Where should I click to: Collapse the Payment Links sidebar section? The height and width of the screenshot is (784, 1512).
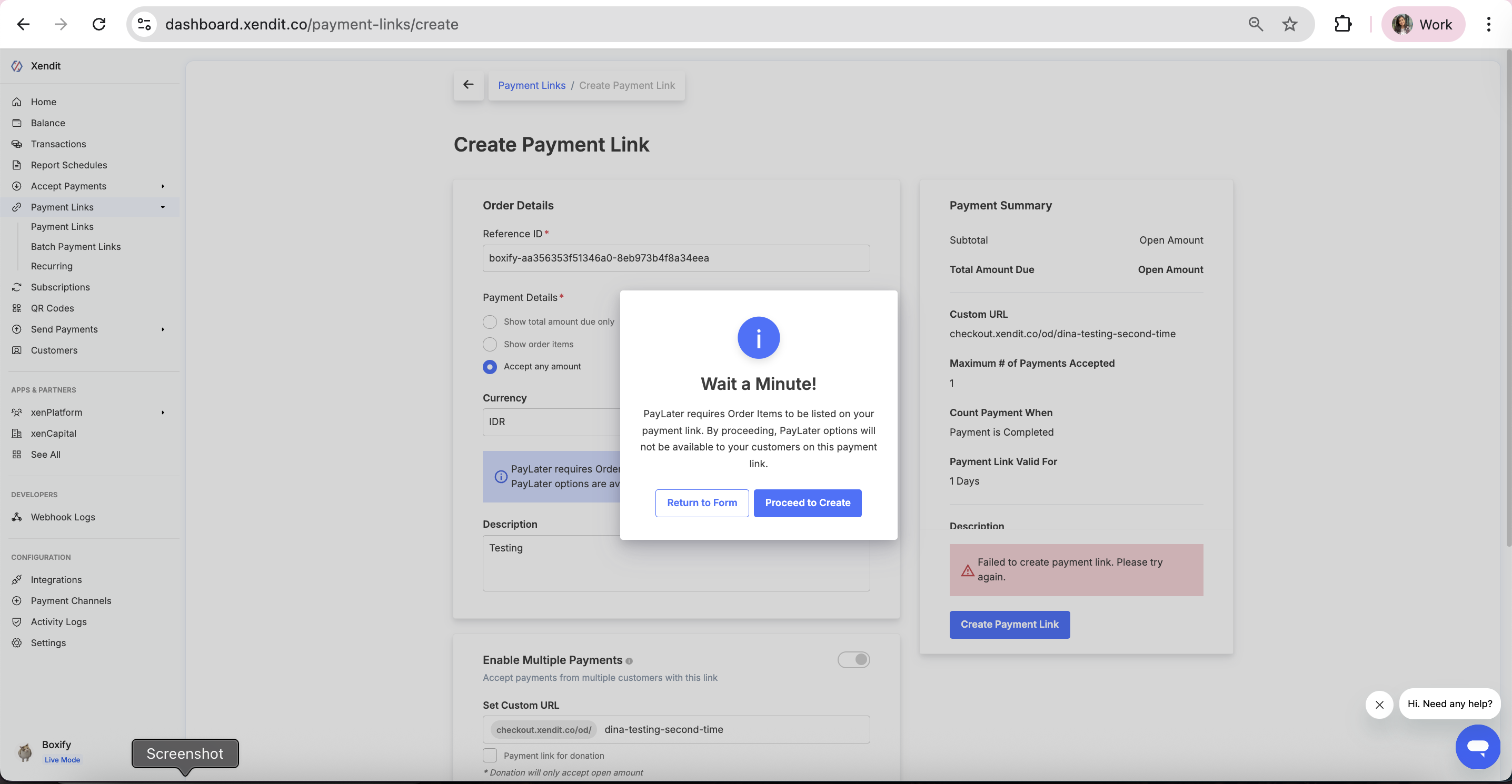(163, 207)
